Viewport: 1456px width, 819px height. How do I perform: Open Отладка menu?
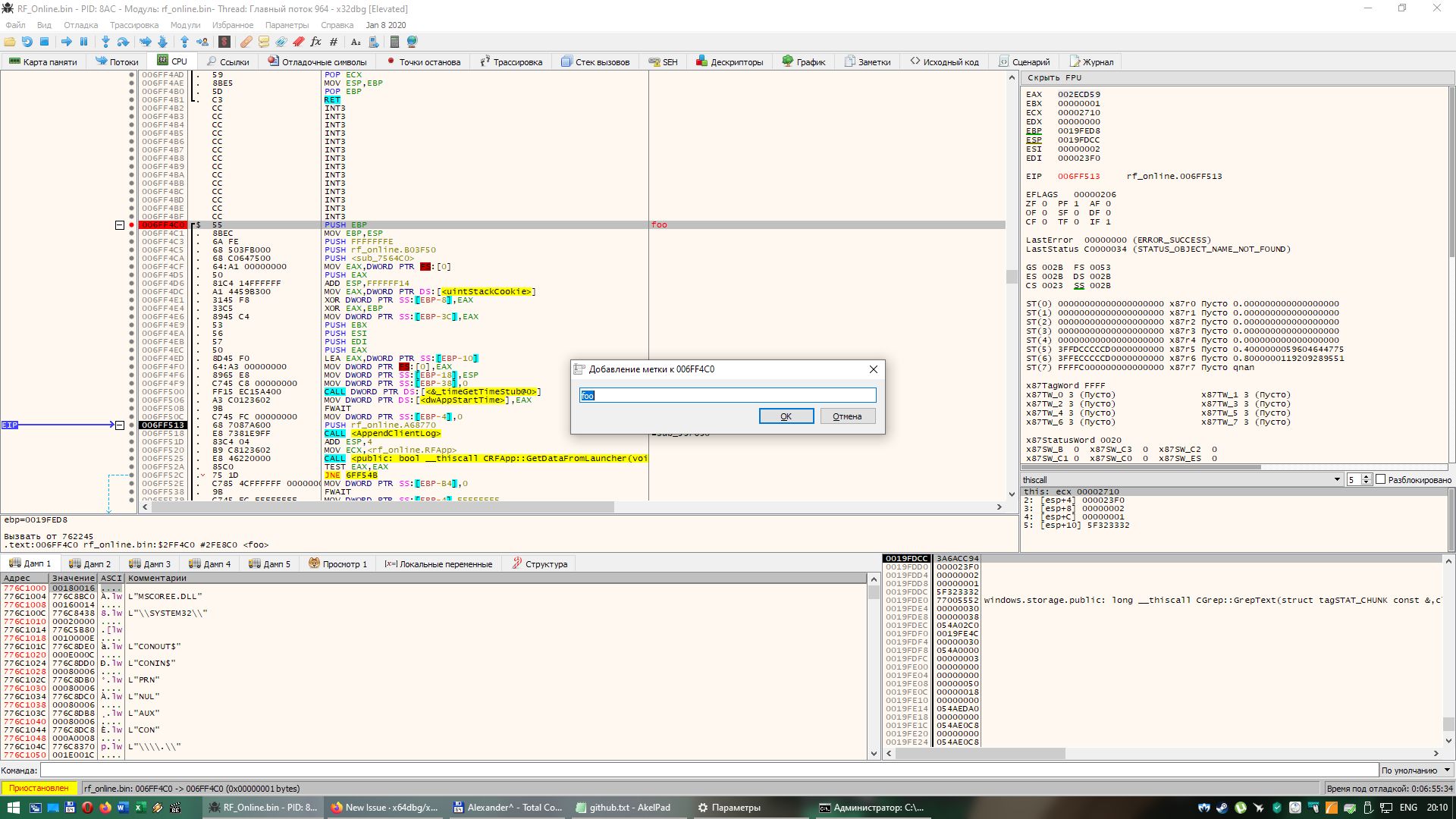81,25
